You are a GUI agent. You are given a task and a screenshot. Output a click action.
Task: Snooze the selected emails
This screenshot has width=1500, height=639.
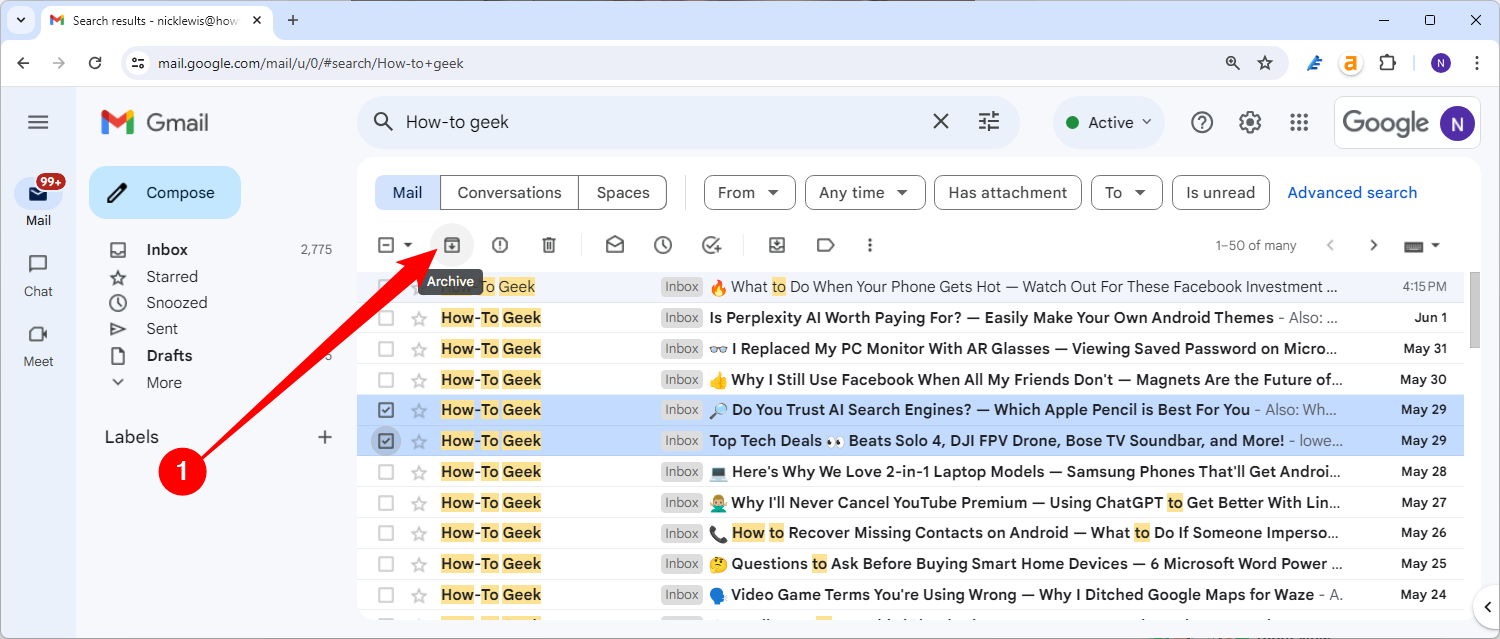(x=661, y=244)
